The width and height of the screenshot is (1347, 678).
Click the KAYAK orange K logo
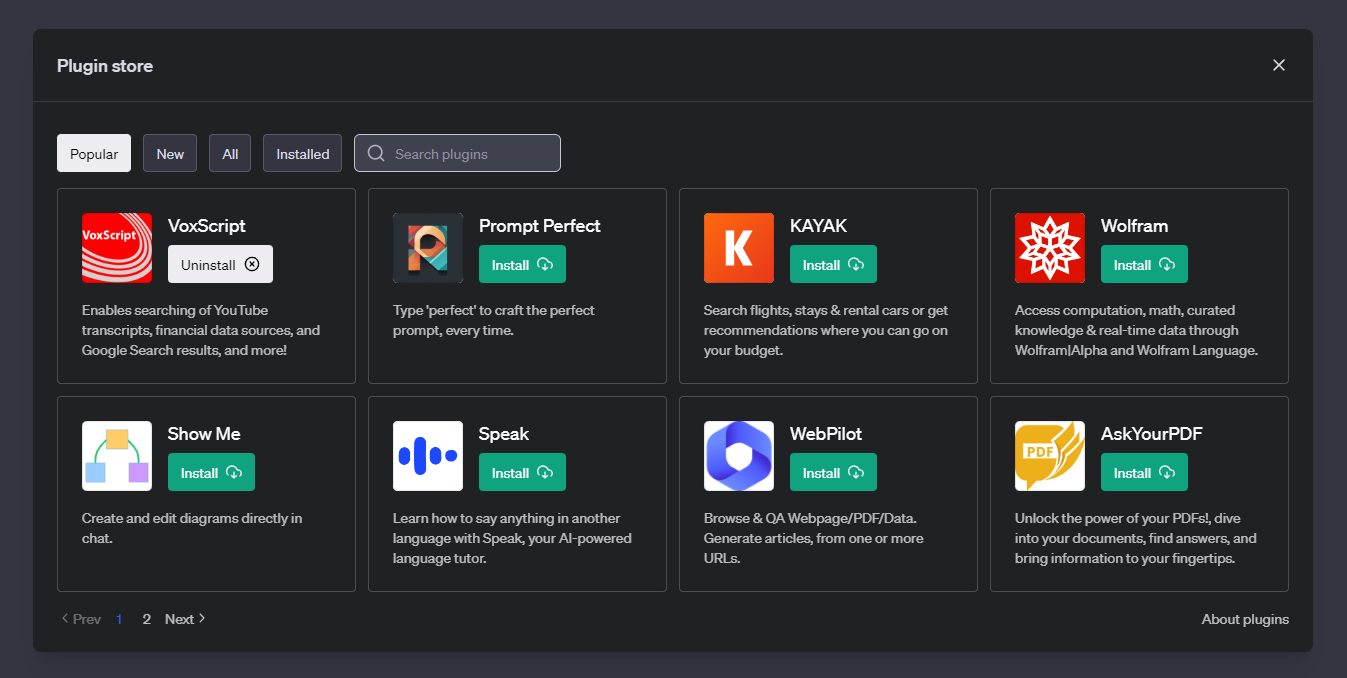(x=739, y=248)
